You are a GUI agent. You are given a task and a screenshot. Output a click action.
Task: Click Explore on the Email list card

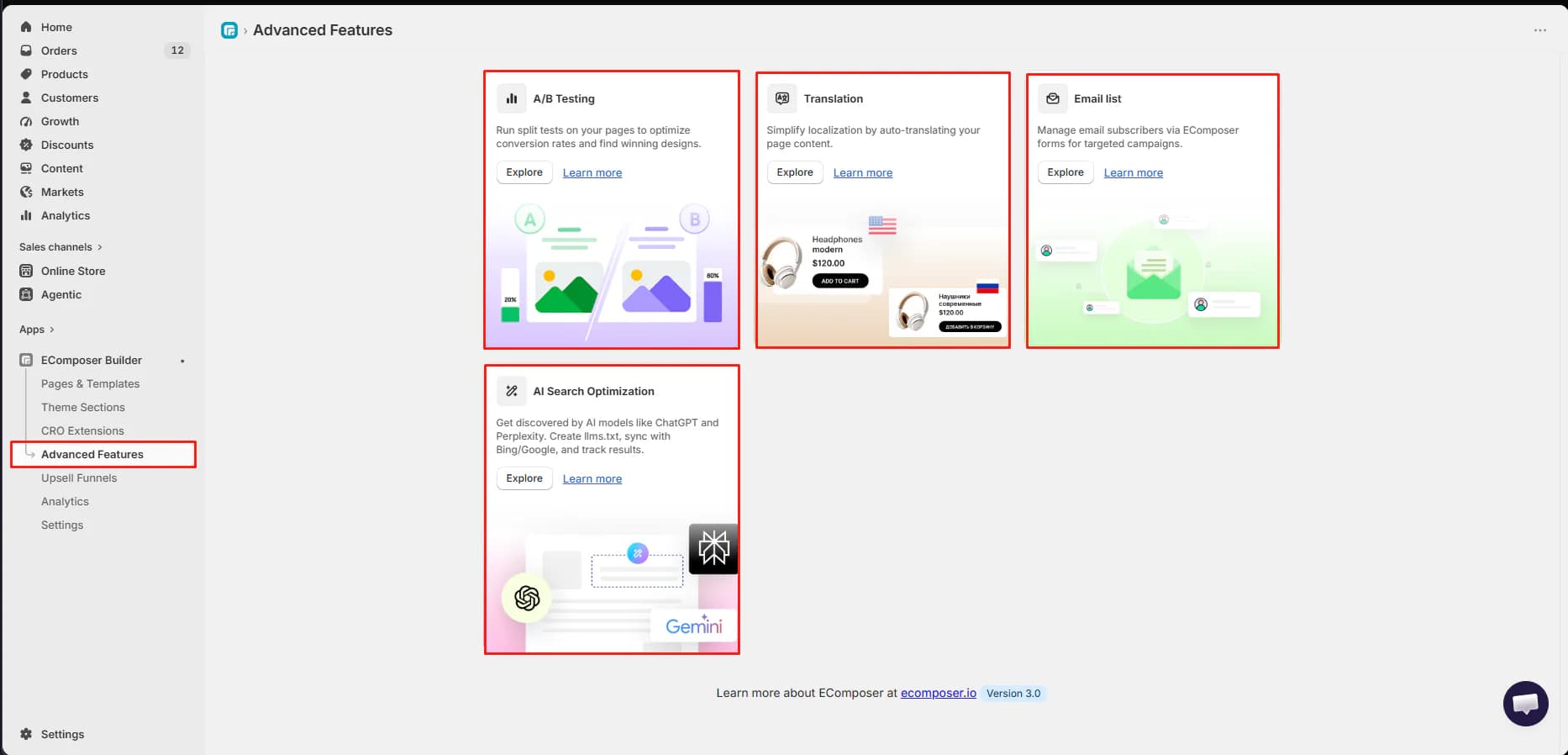1066,172
